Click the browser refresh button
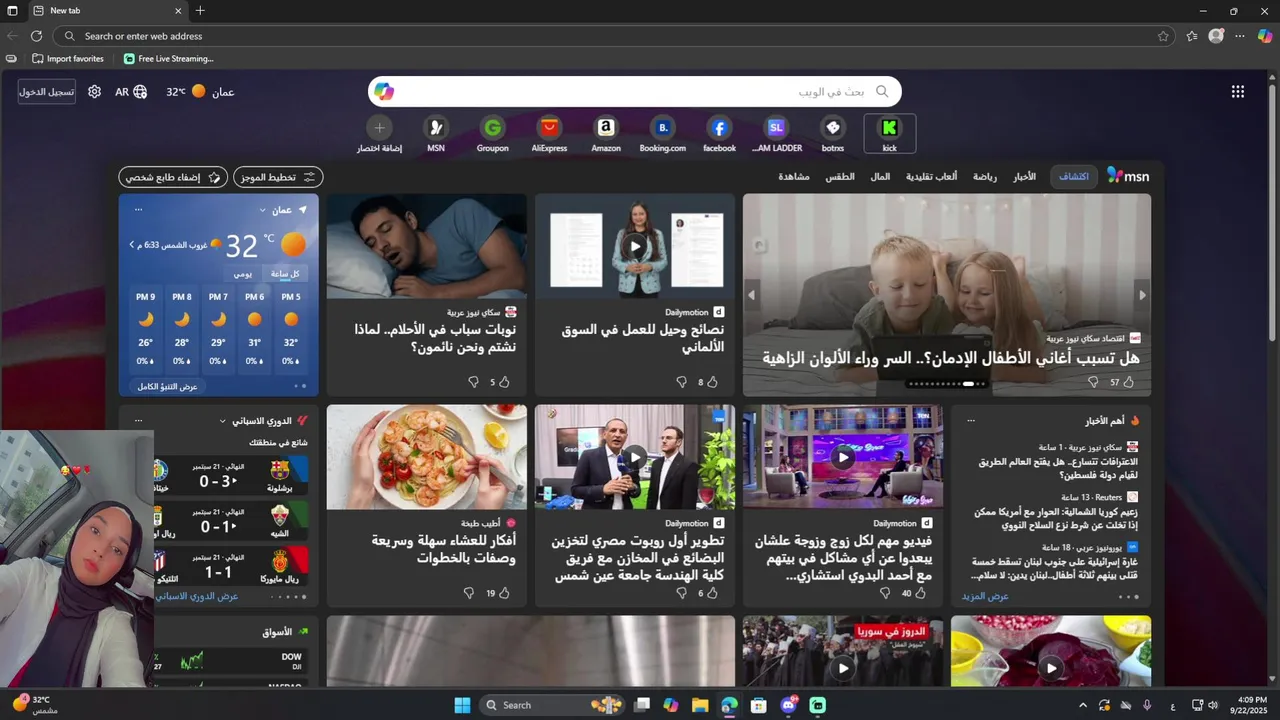The image size is (1280, 720). [36, 36]
